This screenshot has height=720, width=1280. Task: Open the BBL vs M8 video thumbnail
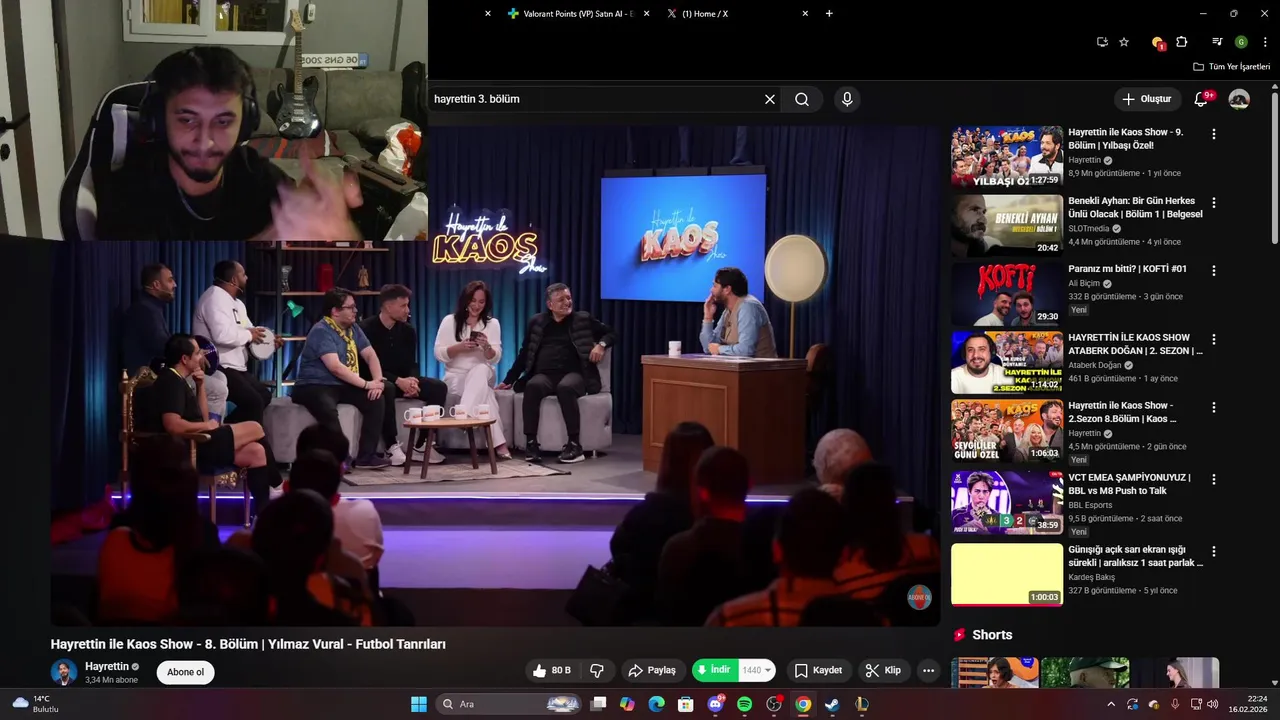point(1007,503)
